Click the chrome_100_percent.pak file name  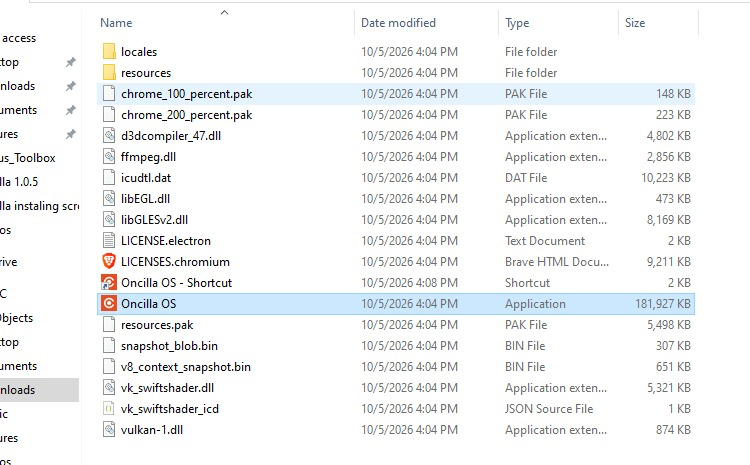(187, 94)
